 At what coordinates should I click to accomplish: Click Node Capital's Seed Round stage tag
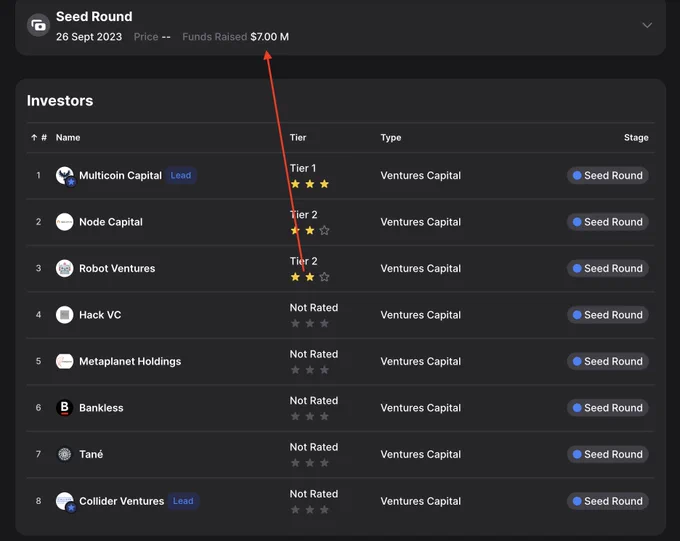click(608, 222)
